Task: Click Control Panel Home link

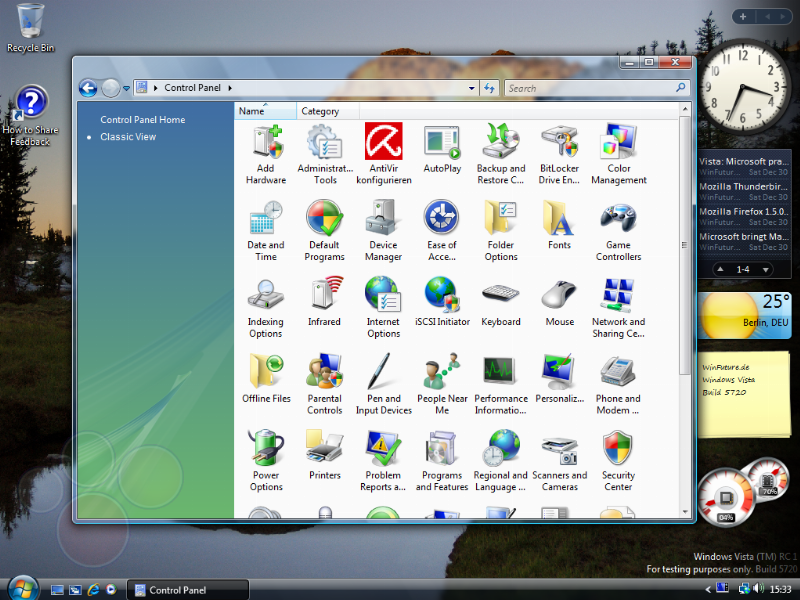Action: click(142, 120)
